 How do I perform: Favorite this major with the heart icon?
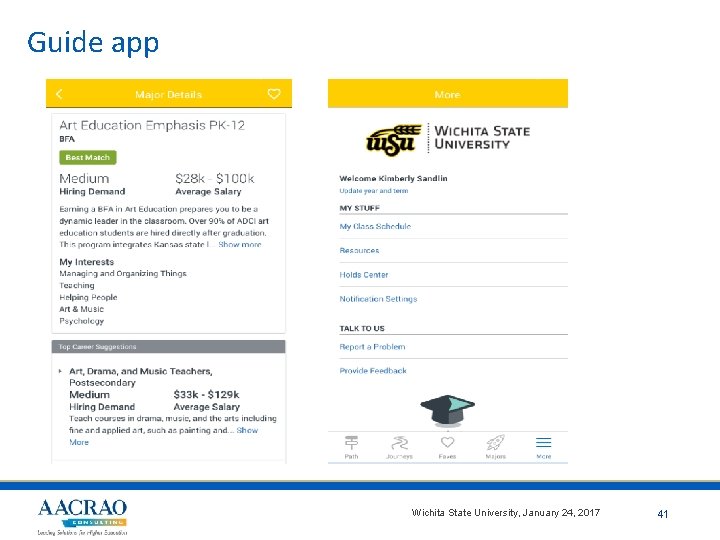click(274, 94)
